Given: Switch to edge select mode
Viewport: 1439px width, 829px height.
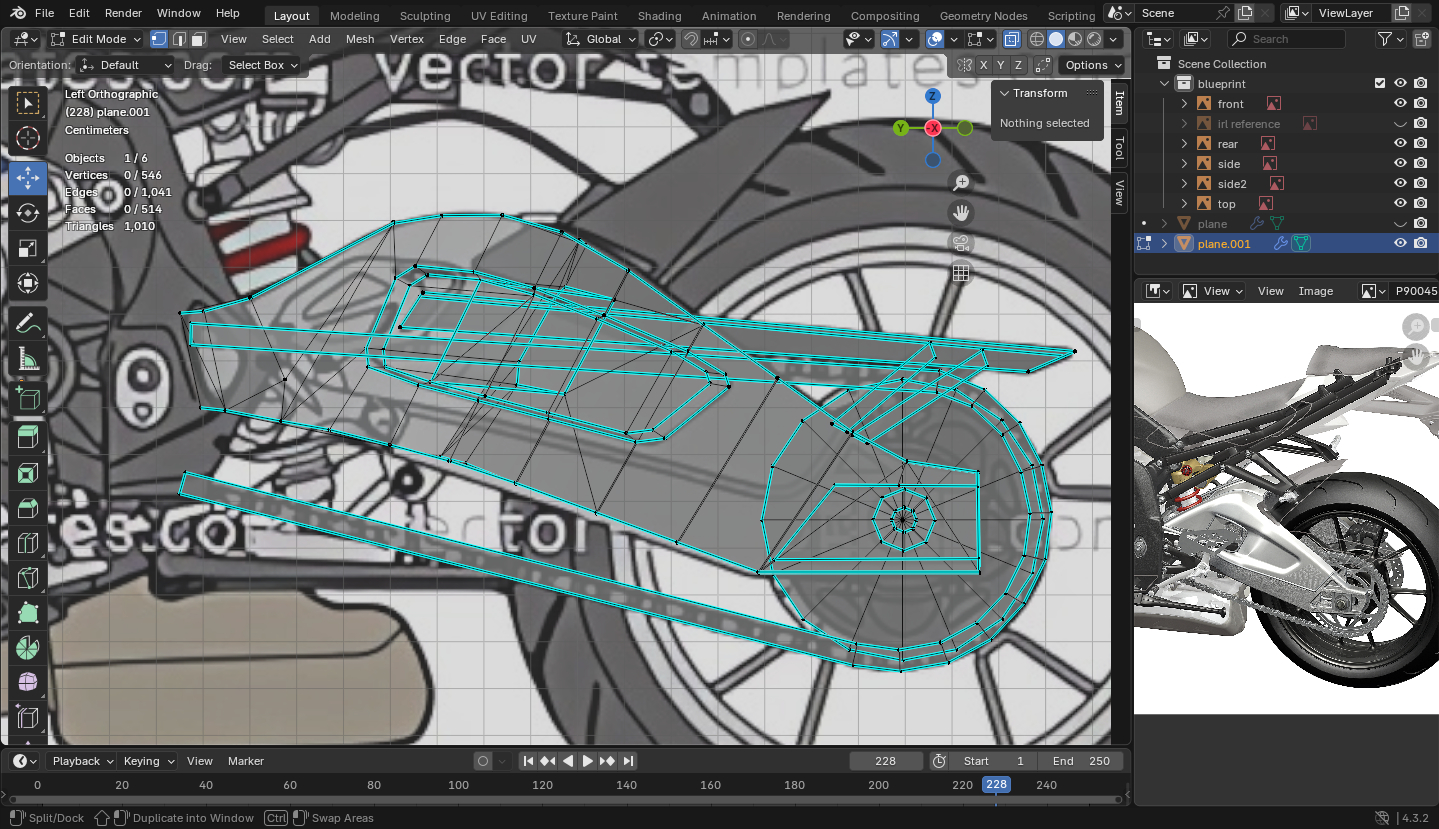Looking at the screenshot, I should tap(179, 39).
